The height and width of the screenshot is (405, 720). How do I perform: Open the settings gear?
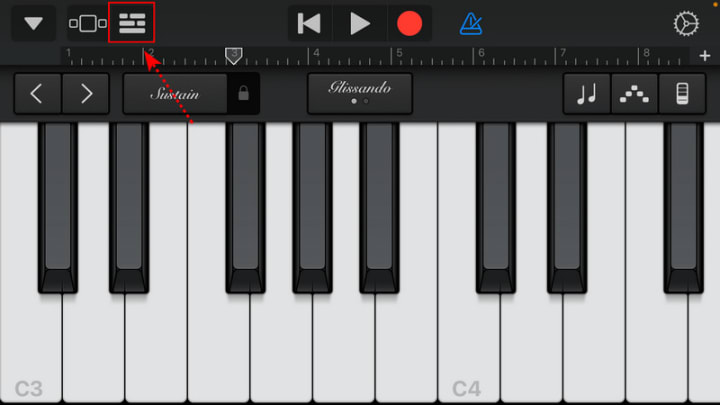[x=686, y=23]
